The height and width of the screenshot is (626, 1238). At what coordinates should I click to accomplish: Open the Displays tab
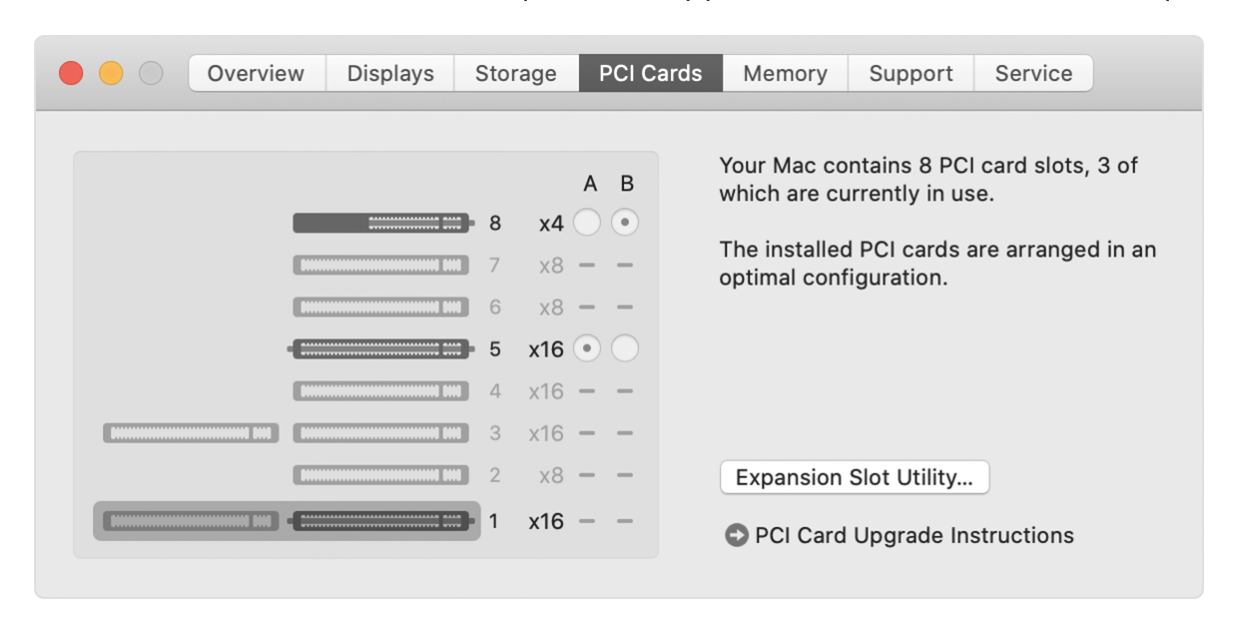[390, 73]
